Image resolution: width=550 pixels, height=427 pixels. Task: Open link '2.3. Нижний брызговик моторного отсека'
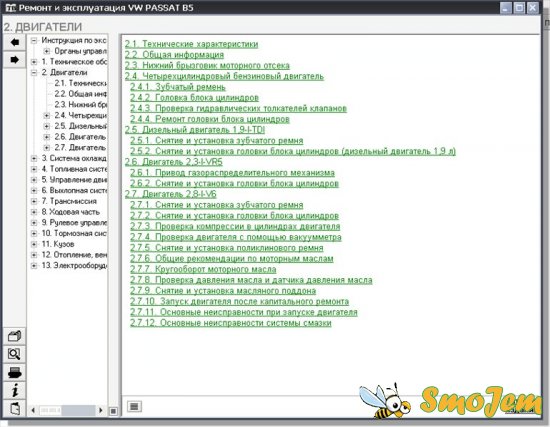[x=207, y=66]
